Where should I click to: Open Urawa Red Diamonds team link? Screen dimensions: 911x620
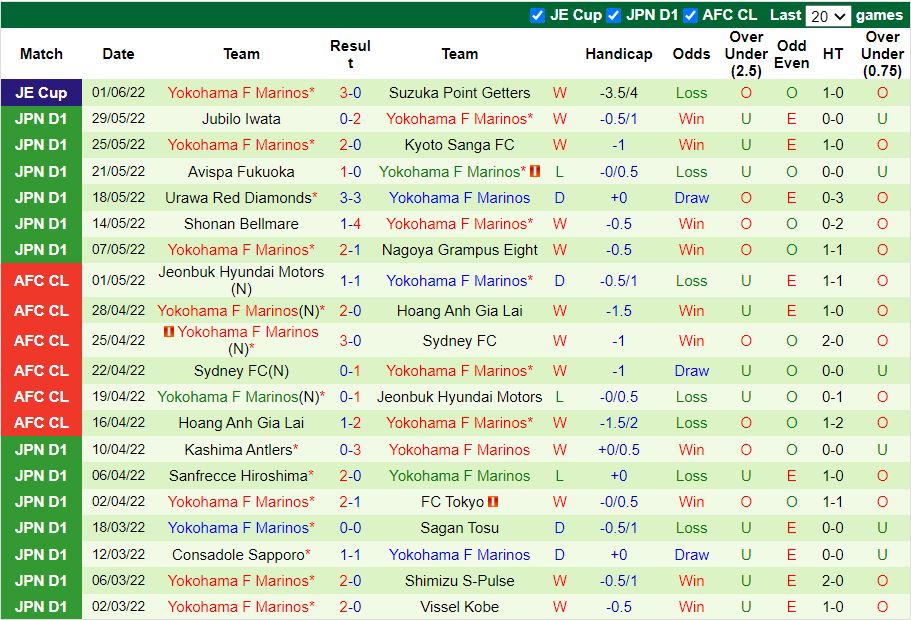click(x=238, y=198)
